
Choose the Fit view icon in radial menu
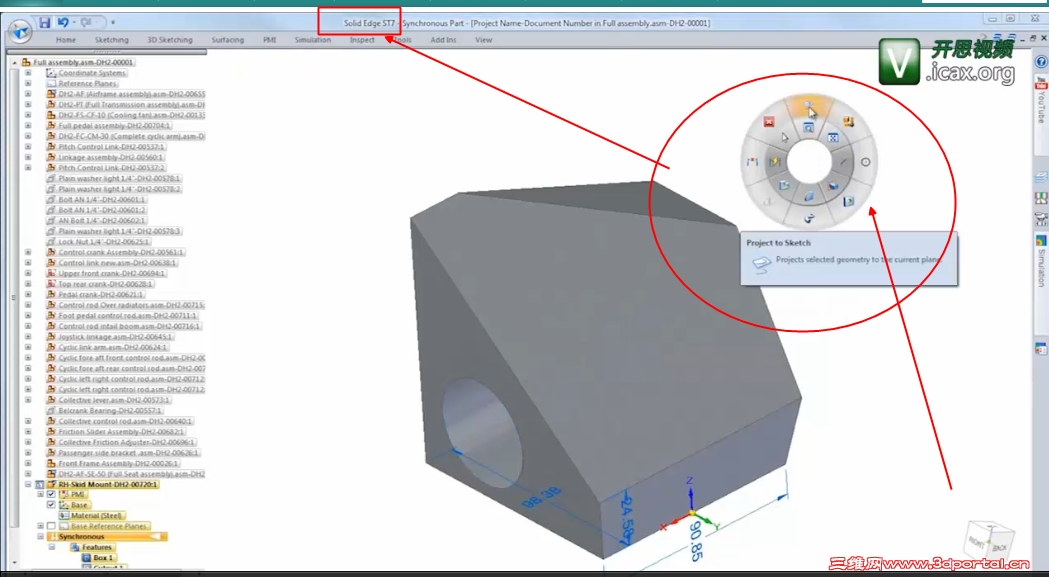(833, 137)
